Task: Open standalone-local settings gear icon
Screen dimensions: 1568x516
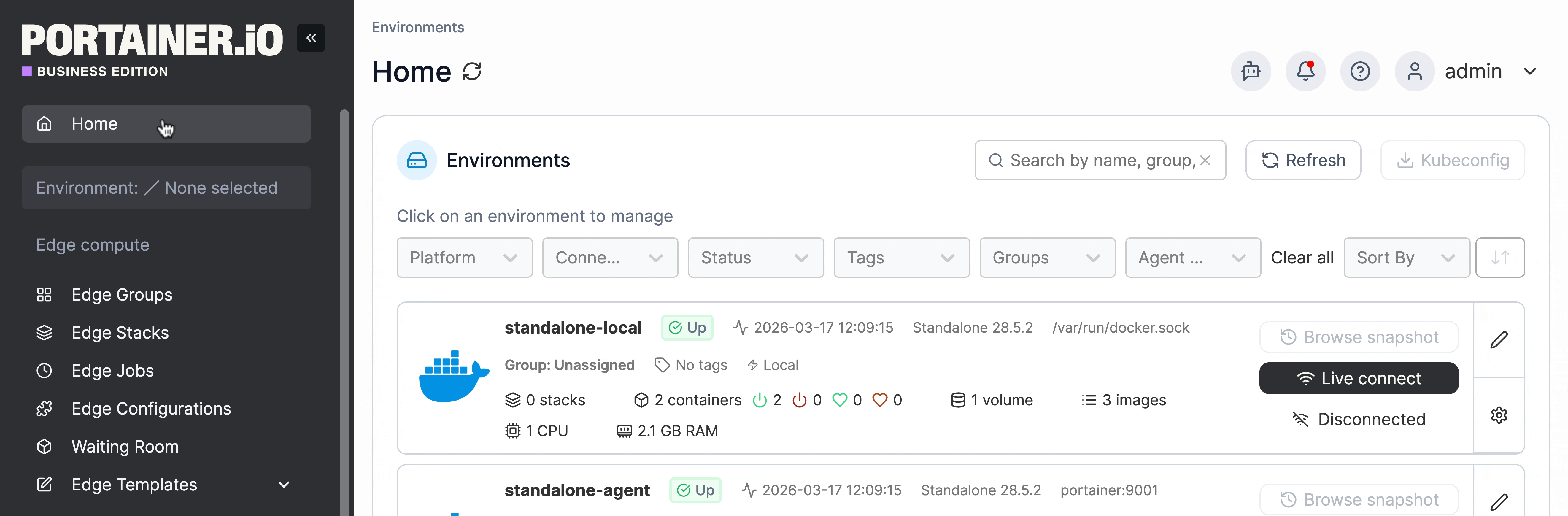Action: 1499,415
